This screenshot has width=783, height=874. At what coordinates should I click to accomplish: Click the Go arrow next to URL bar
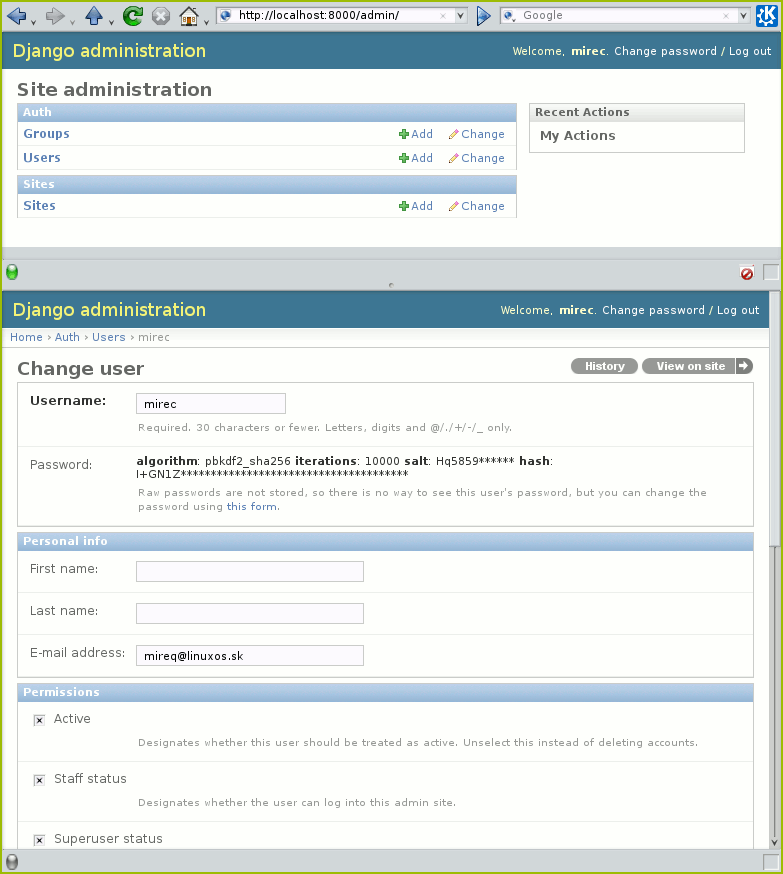[x=483, y=16]
